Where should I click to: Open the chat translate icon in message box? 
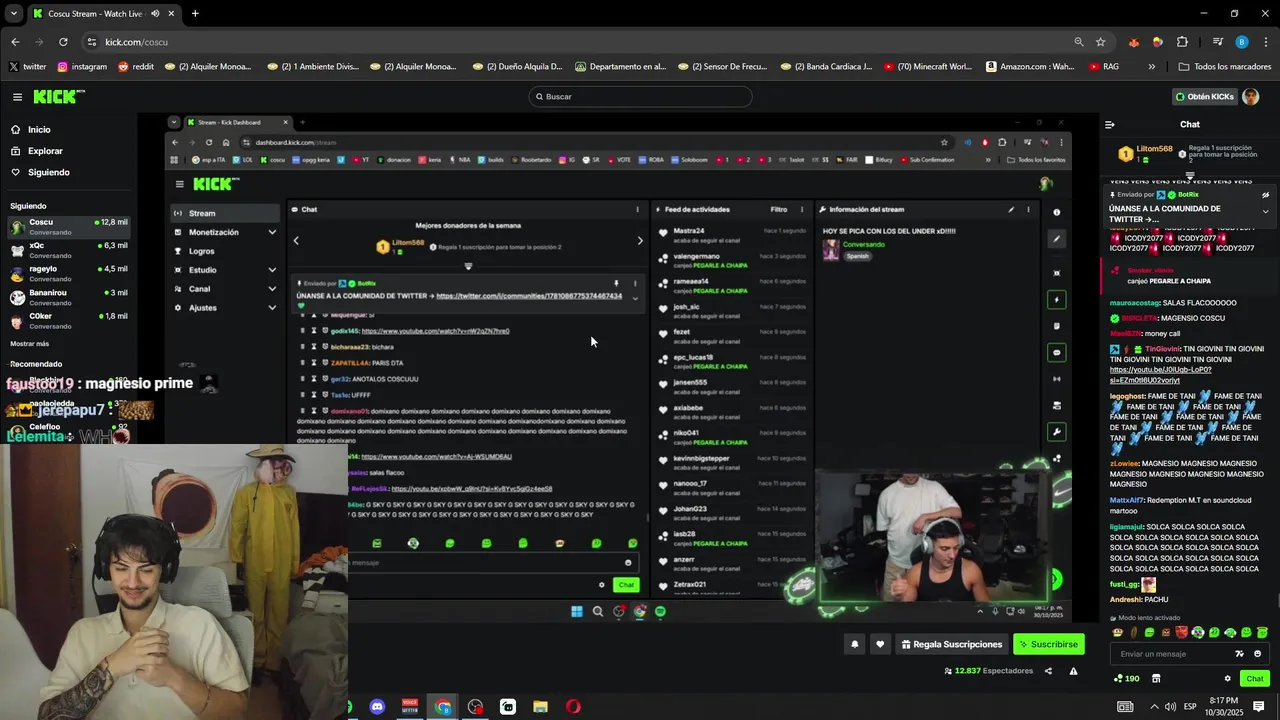point(1240,654)
